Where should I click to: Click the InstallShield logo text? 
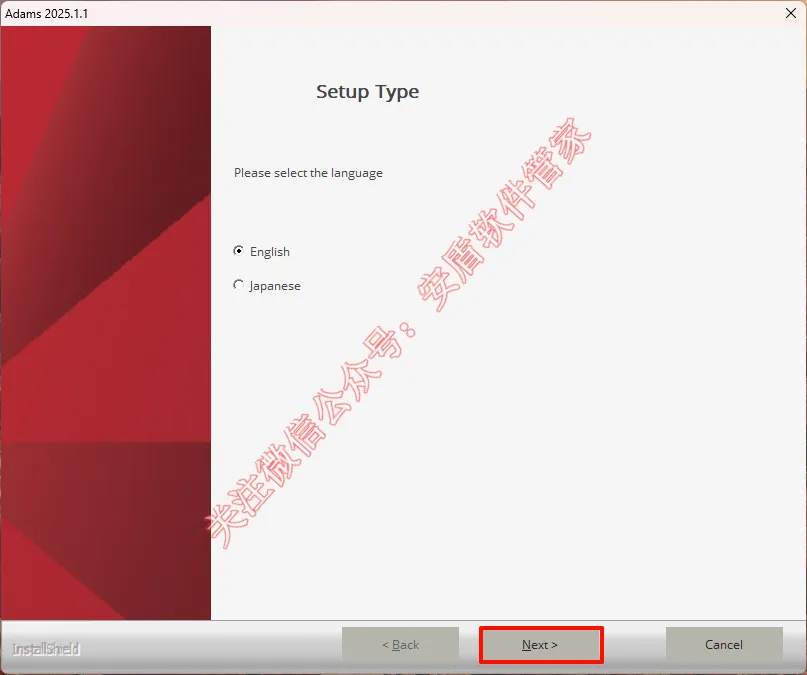(46, 649)
